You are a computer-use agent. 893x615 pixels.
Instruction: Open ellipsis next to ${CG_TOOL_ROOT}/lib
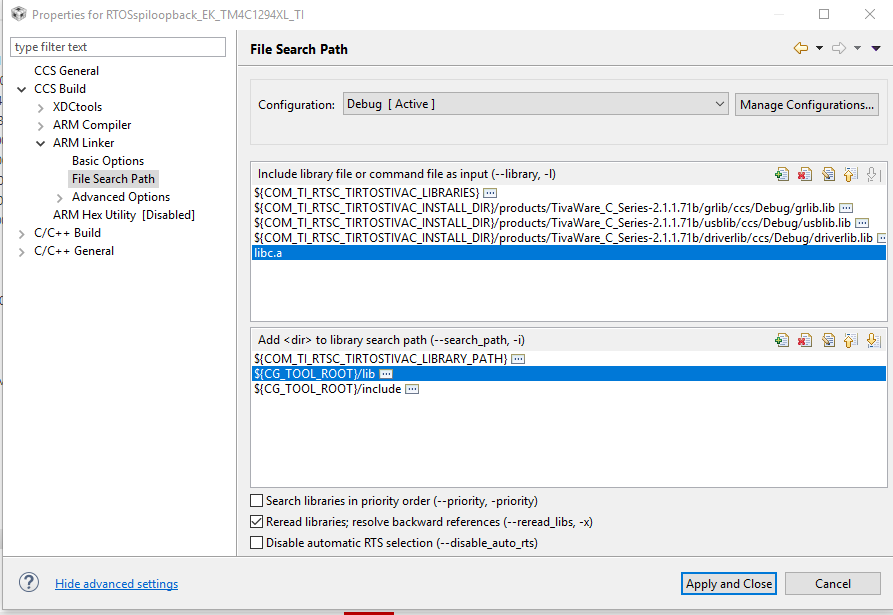tap(386, 374)
